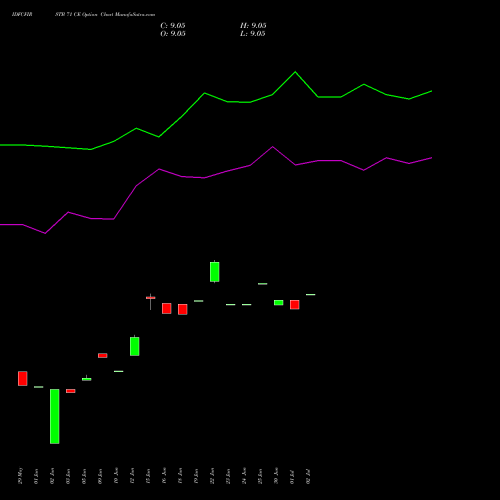Click the peak of the green line
Screen dimensions: 500x500
pos(295,72)
